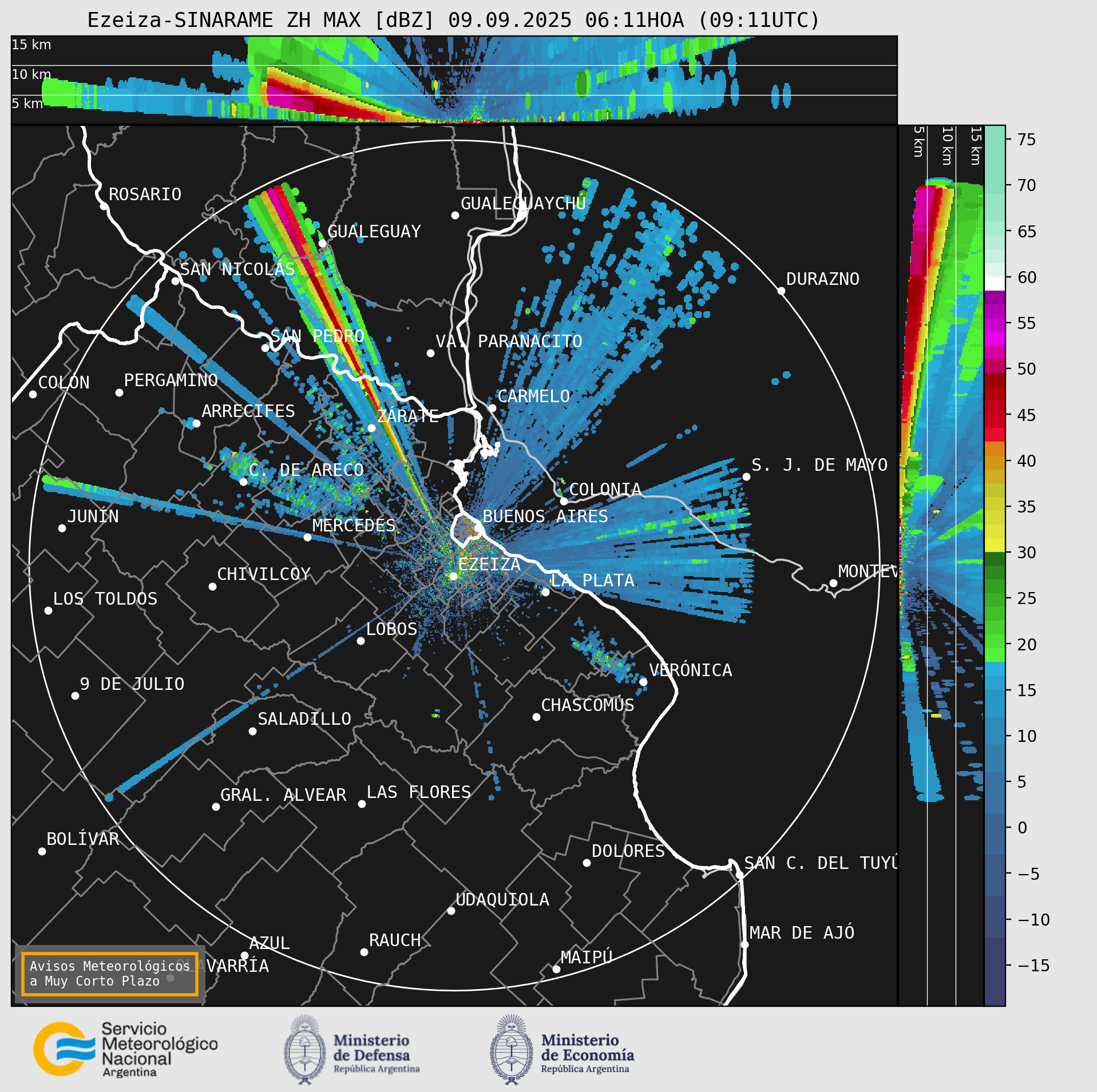Image resolution: width=1097 pixels, height=1092 pixels.
Task: Click the Servicio Meteorológico Nacional logo
Action: pyautogui.click(x=125, y=1049)
